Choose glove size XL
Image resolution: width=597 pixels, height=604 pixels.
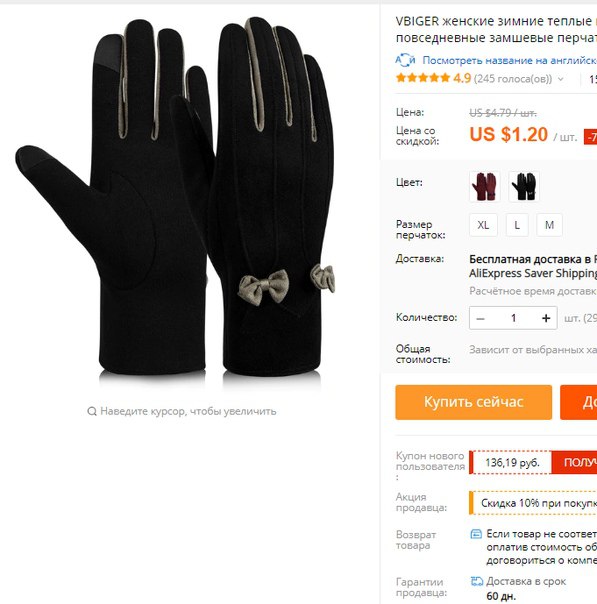483,225
